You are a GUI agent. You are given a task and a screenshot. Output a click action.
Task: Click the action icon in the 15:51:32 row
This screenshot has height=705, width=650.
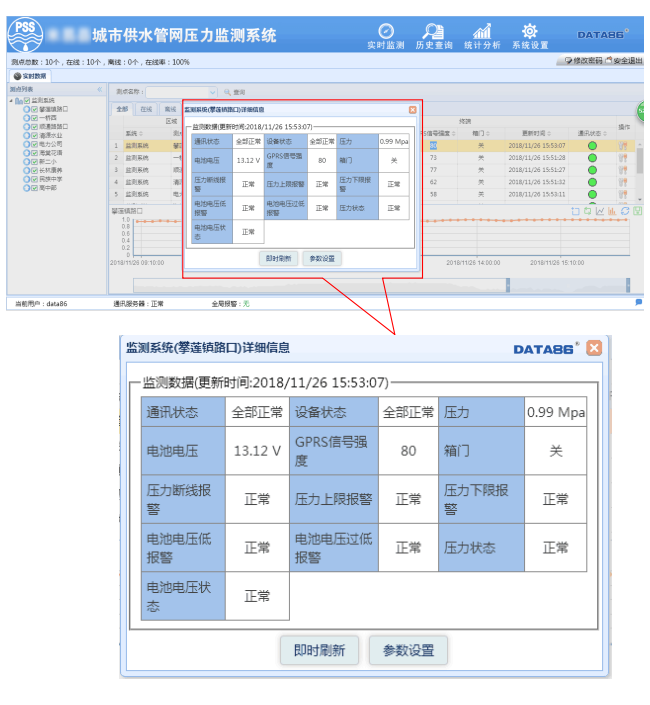coord(623,182)
